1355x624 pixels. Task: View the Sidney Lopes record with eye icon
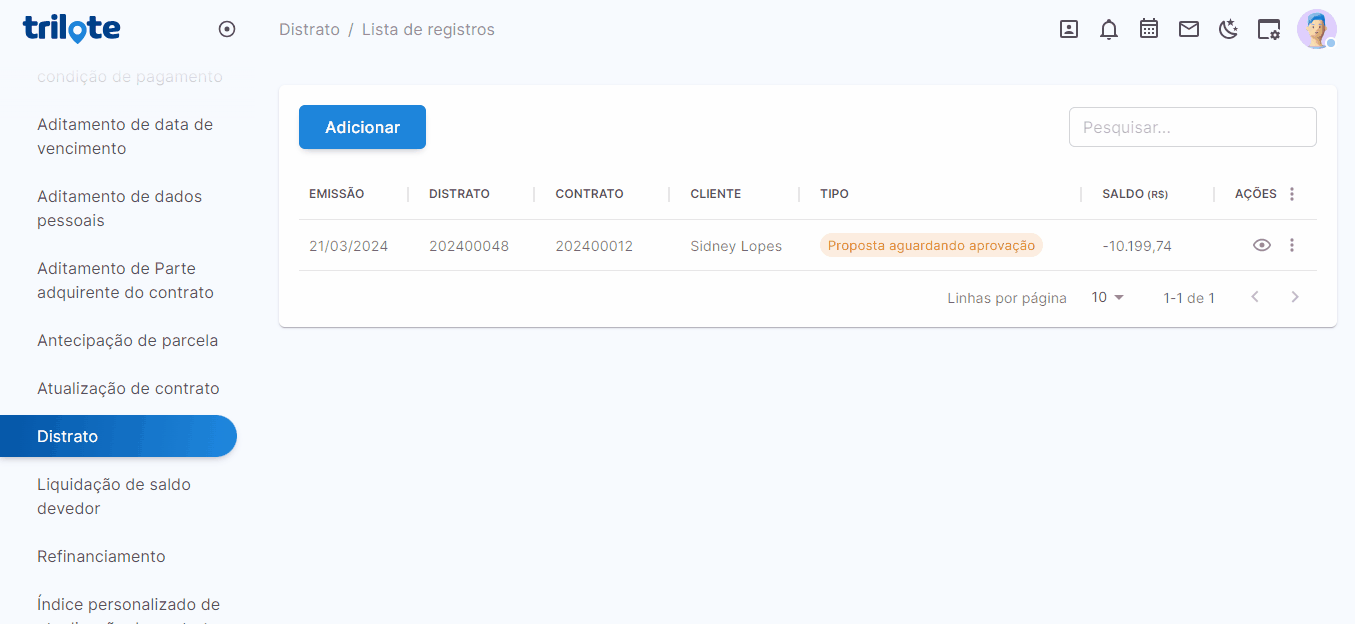pyautogui.click(x=1262, y=245)
